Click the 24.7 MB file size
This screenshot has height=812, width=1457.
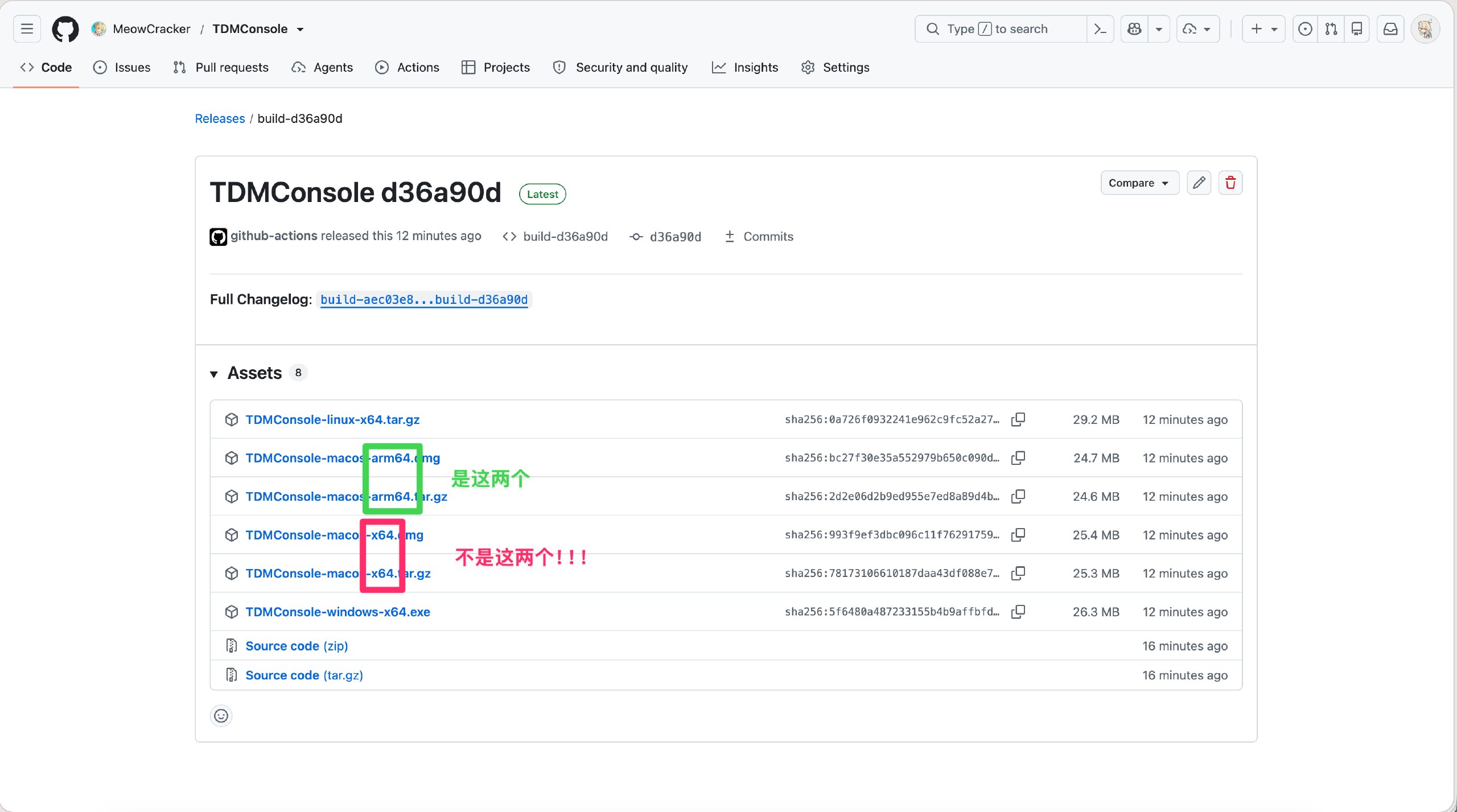[x=1096, y=458]
